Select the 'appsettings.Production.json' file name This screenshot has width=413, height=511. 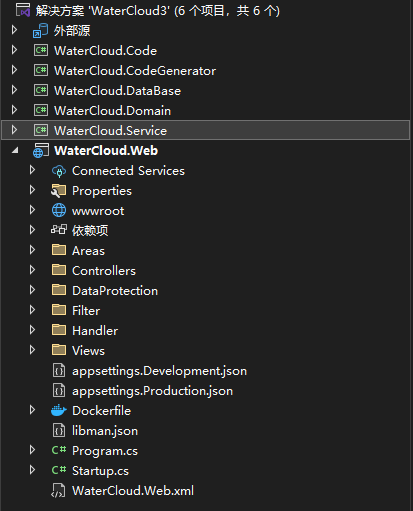coord(153,391)
